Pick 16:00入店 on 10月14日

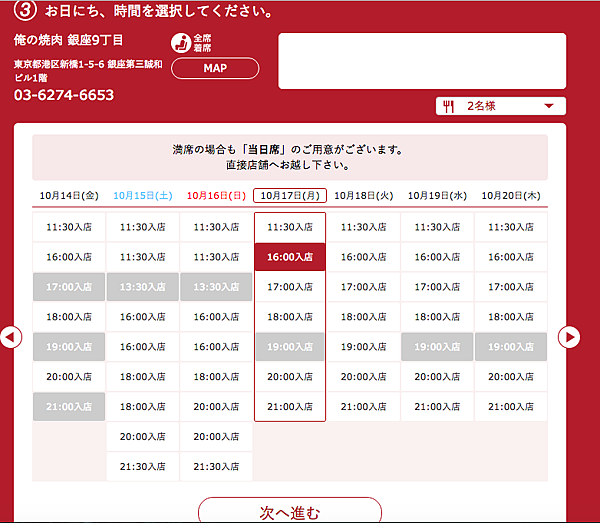tap(69, 257)
